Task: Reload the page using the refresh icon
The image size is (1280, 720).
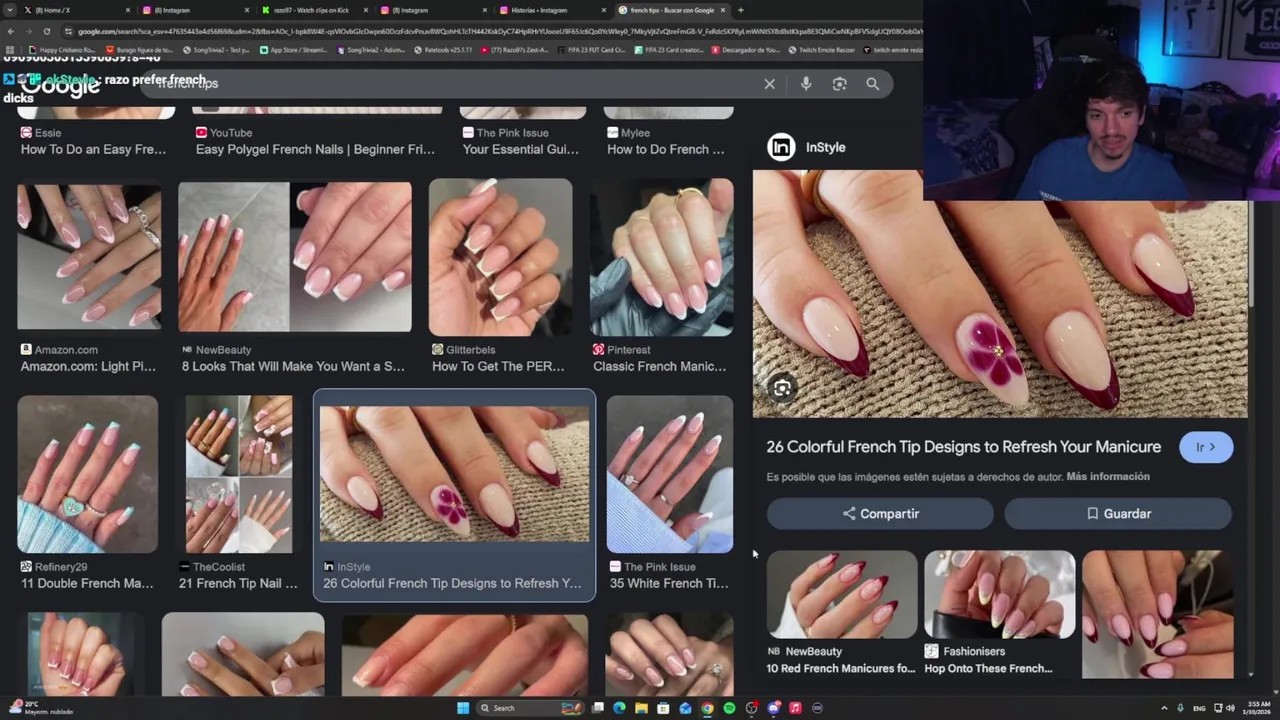Action: tap(46, 31)
